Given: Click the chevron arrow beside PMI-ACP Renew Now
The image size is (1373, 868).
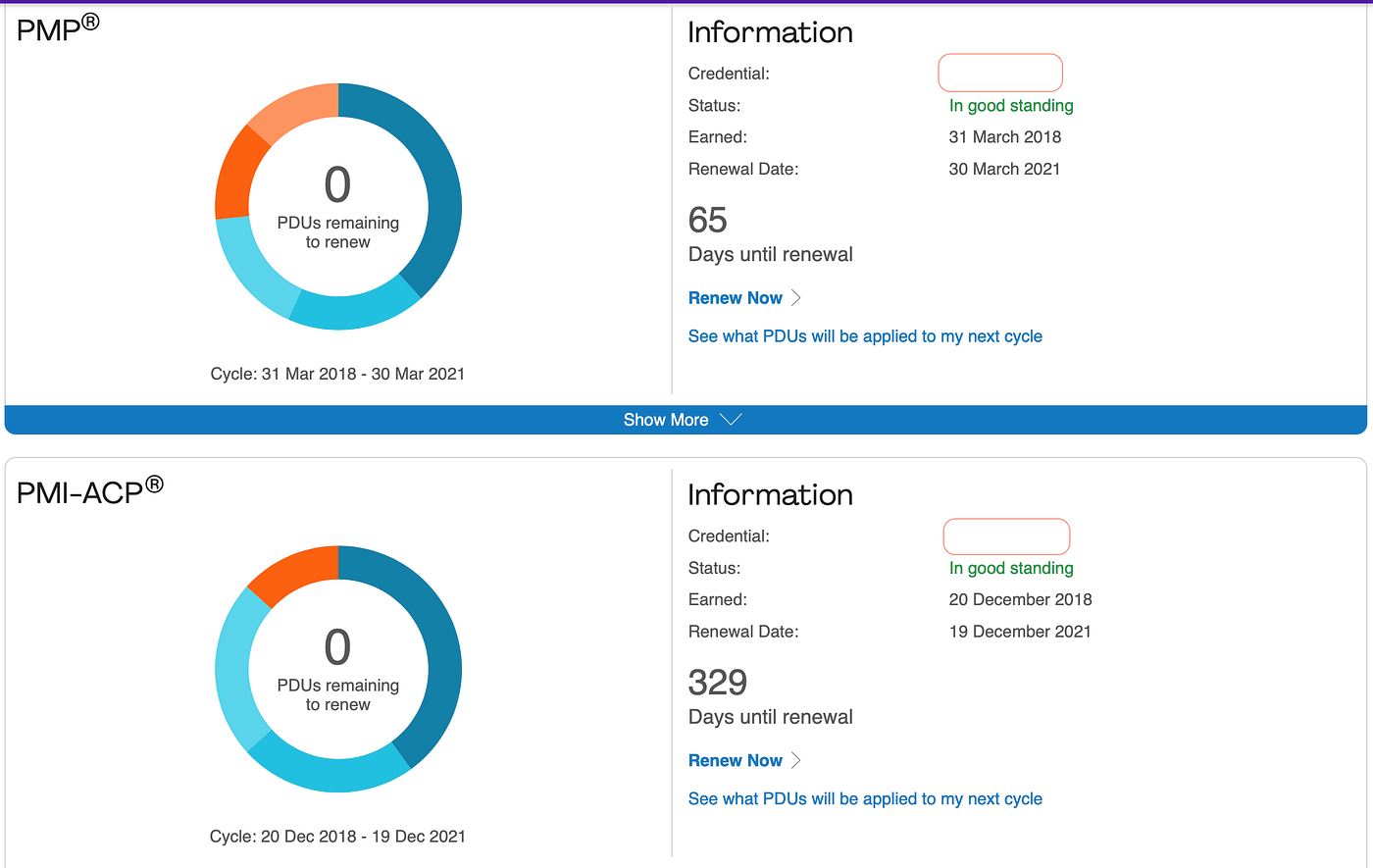Looking at the screenshot, I should tap(795, 761).
